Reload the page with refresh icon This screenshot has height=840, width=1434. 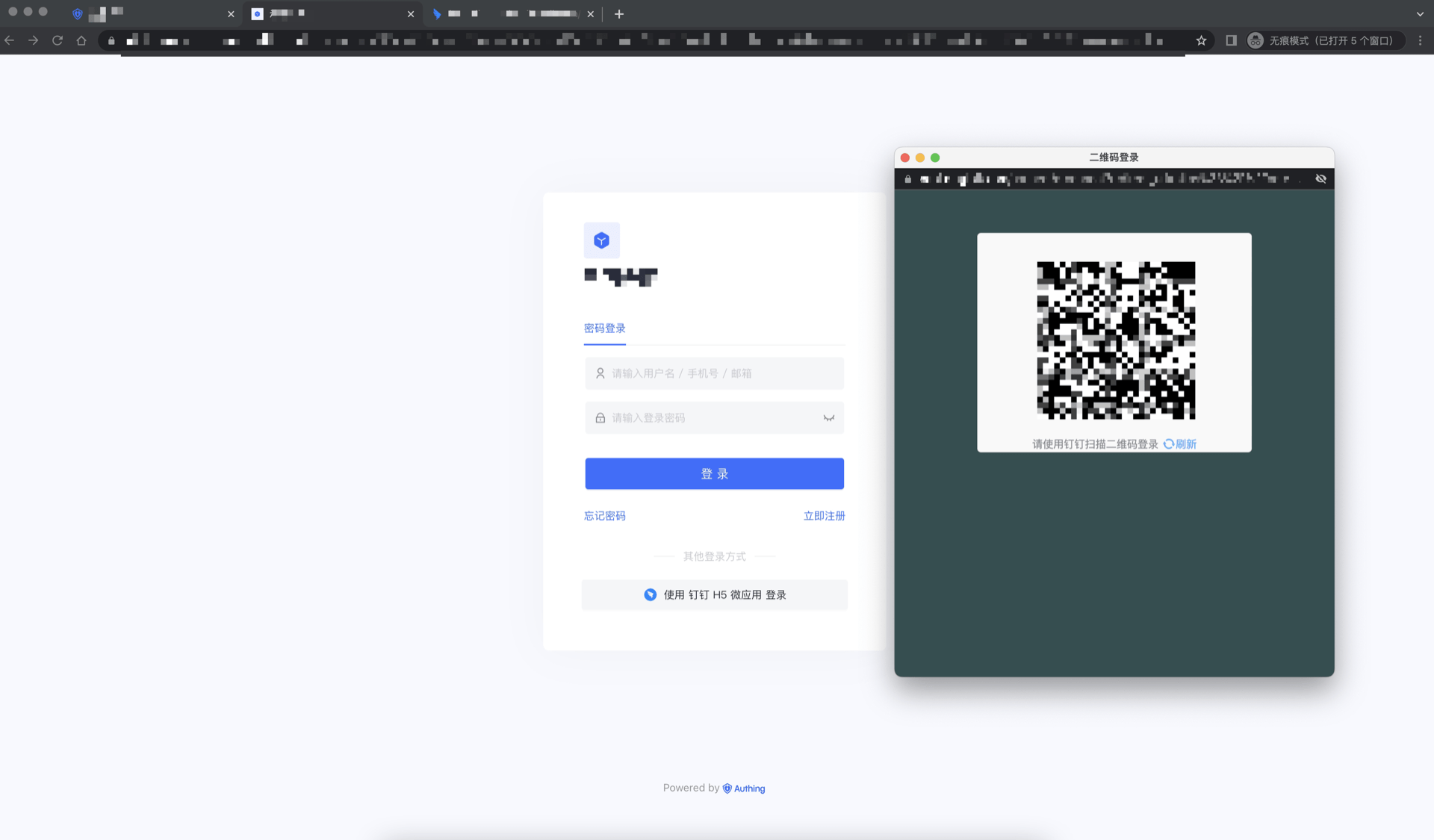click(58, 40)
